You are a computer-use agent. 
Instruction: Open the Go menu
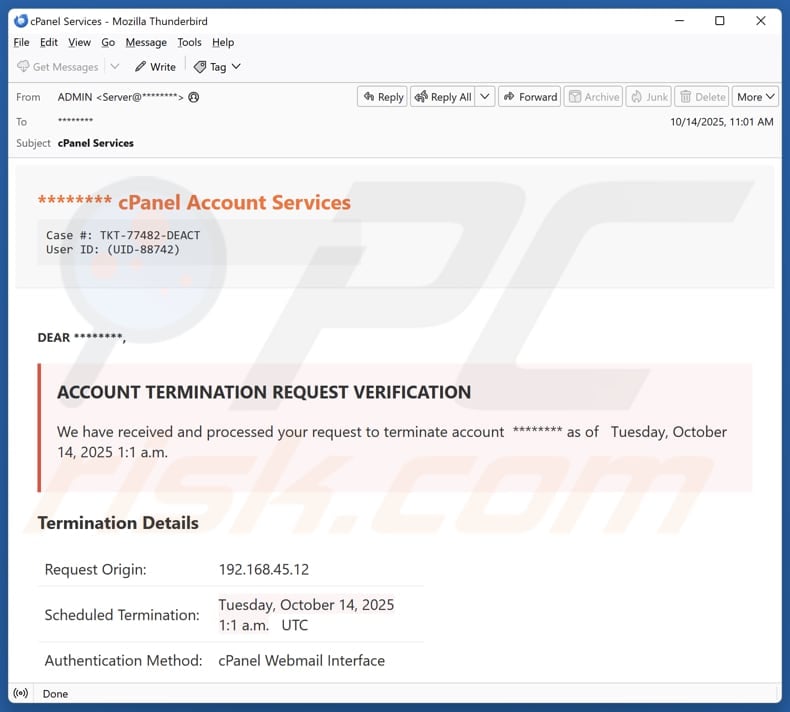[108, 42]
